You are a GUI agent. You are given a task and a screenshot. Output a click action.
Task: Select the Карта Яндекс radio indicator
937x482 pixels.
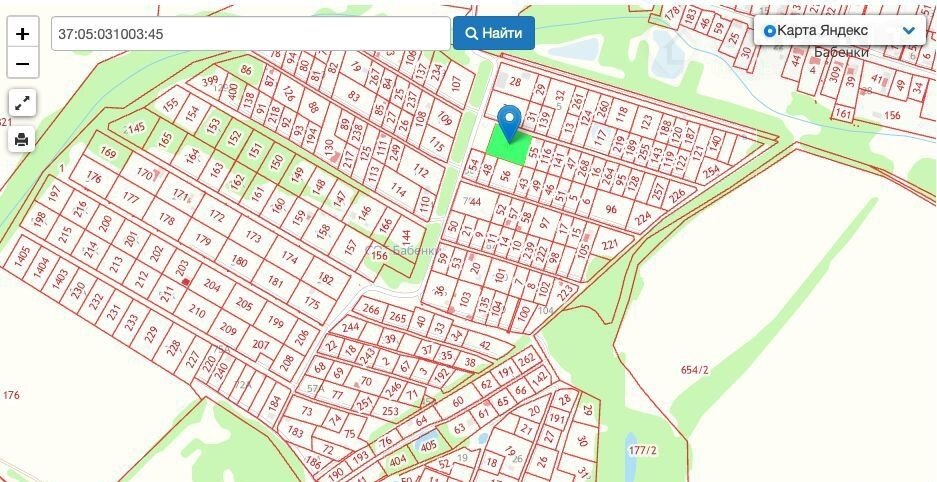tap(770, 31)
